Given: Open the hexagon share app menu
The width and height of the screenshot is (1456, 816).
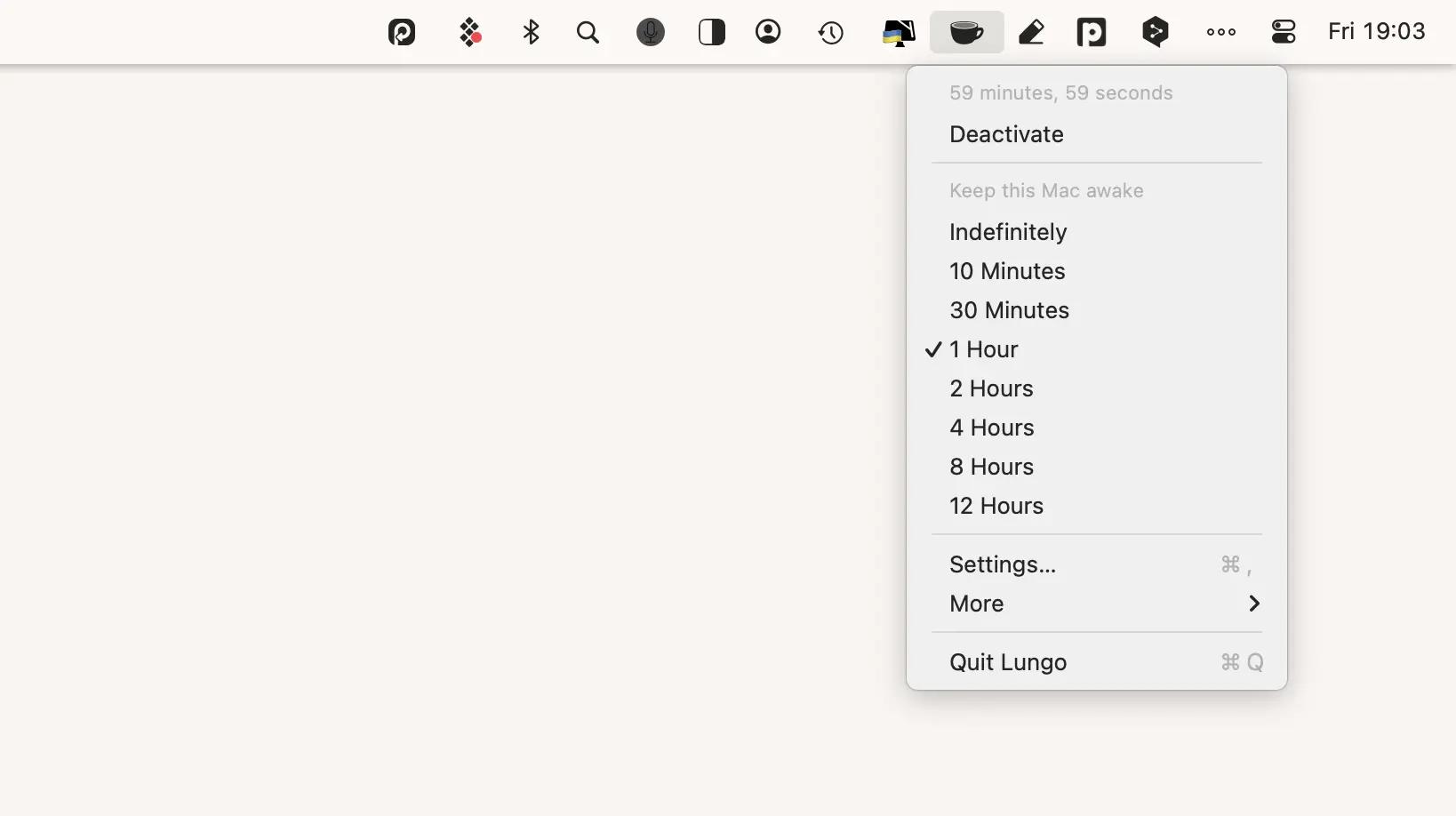Looking at the screenshot, I should [x=1156, y=32].
